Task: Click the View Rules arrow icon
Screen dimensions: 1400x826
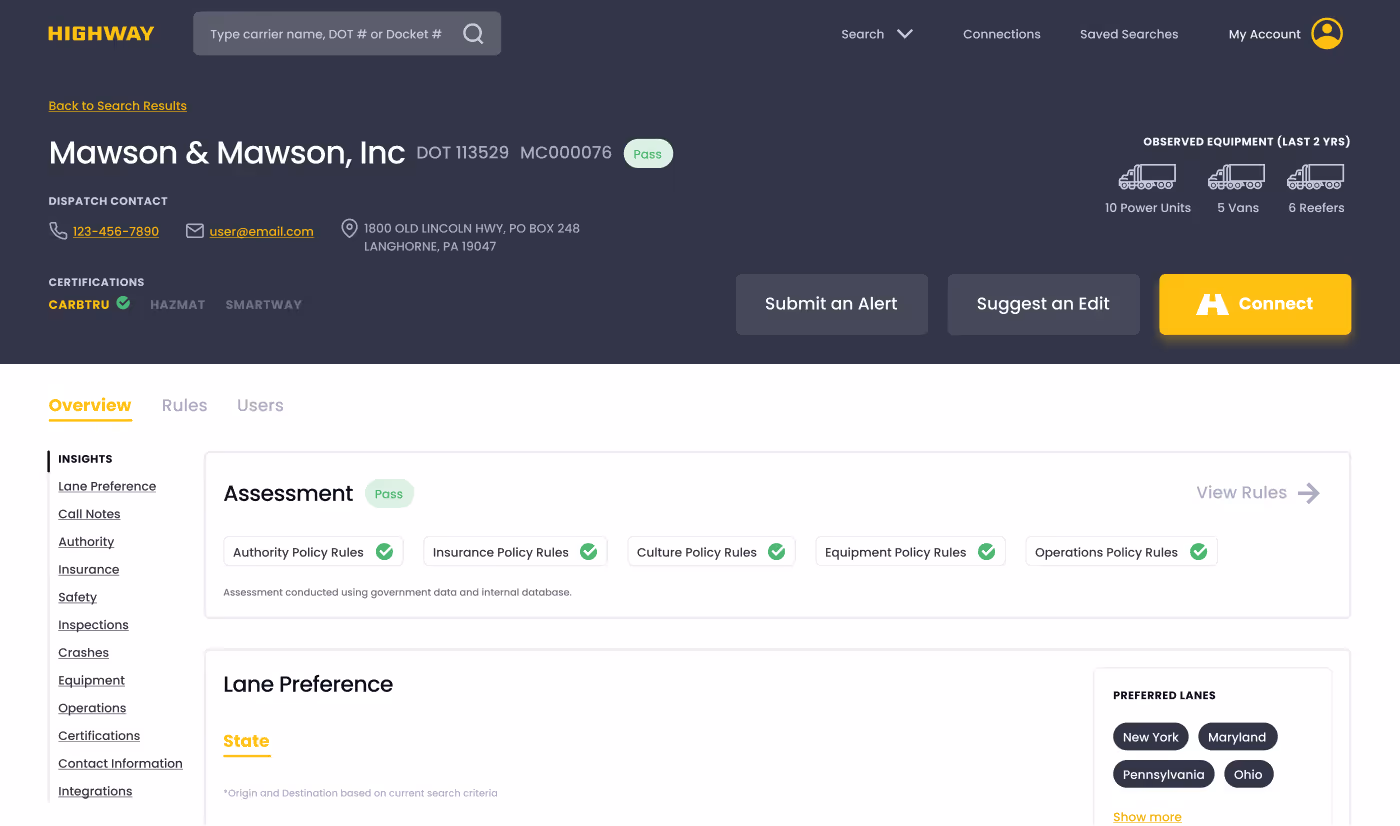Action: pyautogui.click(x=1309, y=493)
